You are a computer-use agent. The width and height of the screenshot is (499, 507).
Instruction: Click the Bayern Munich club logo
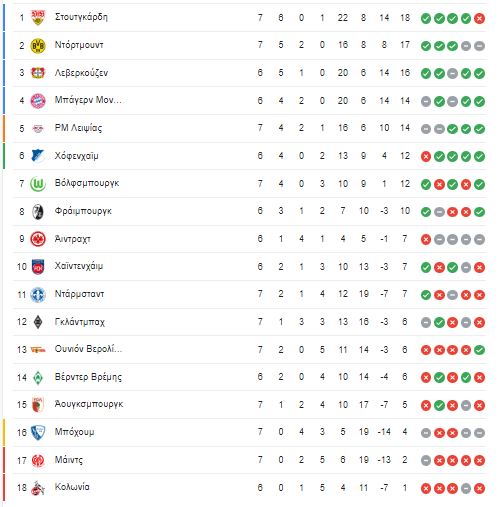click(x=38, y=101)
